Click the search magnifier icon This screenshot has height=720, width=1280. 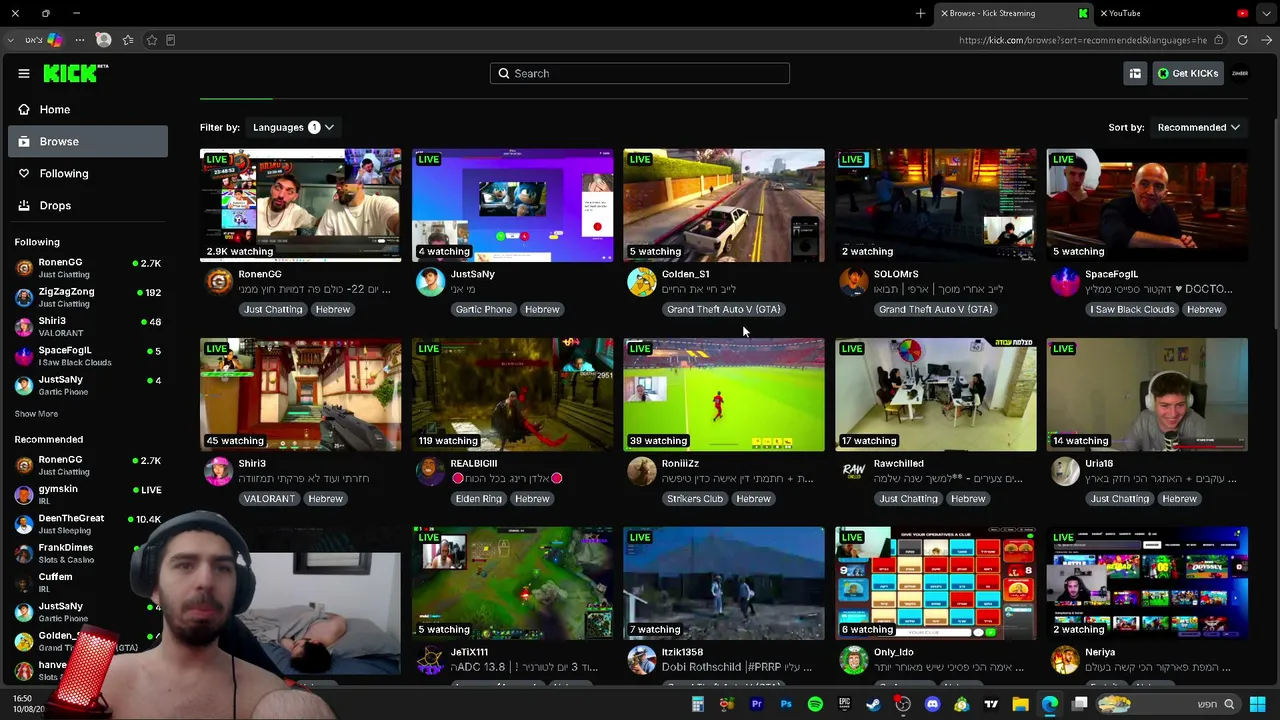tap(504, 73)
